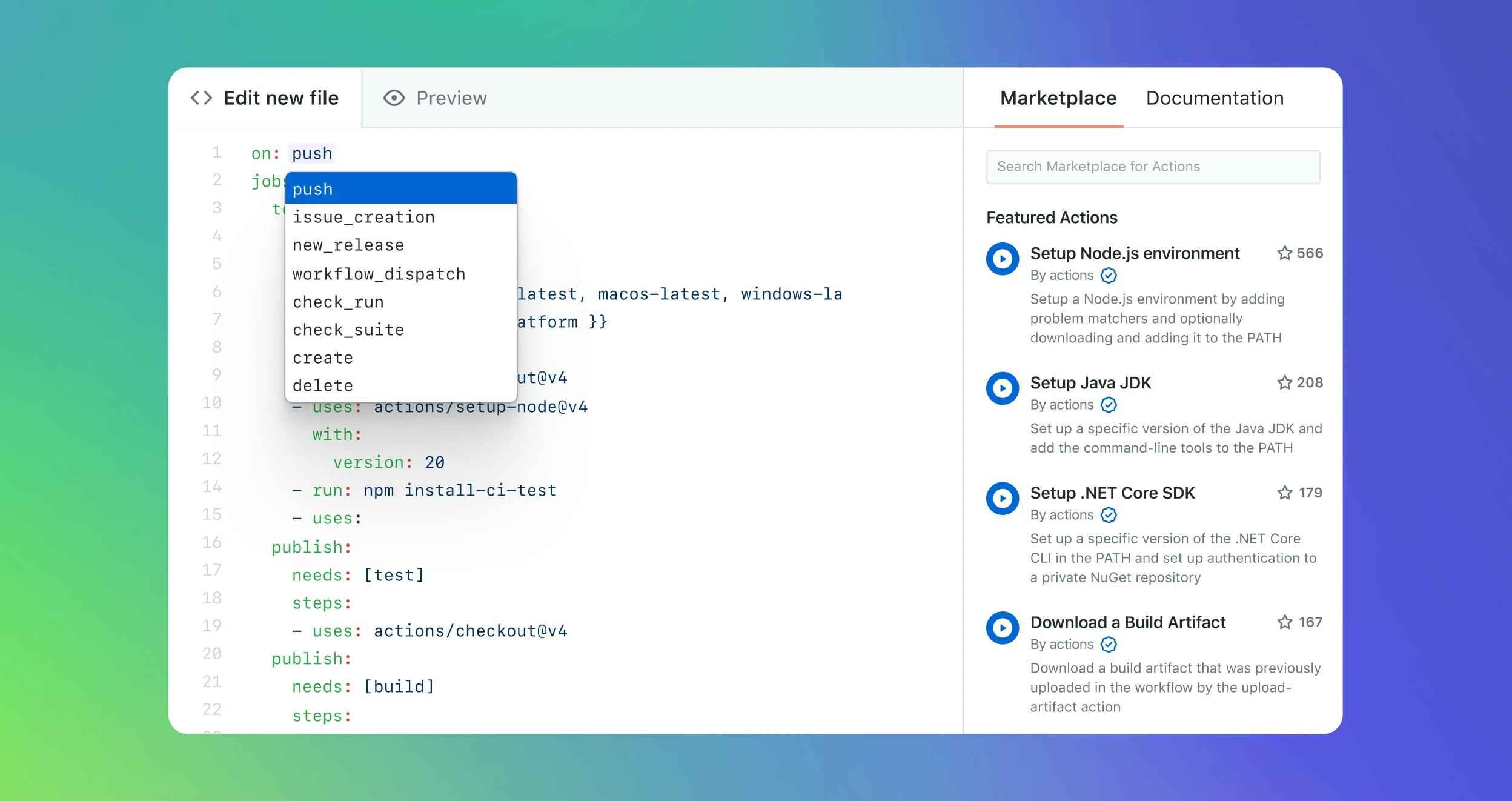The image size is (1512, 801).
Task: Click the create trigger option
Action: pos(322,357)
